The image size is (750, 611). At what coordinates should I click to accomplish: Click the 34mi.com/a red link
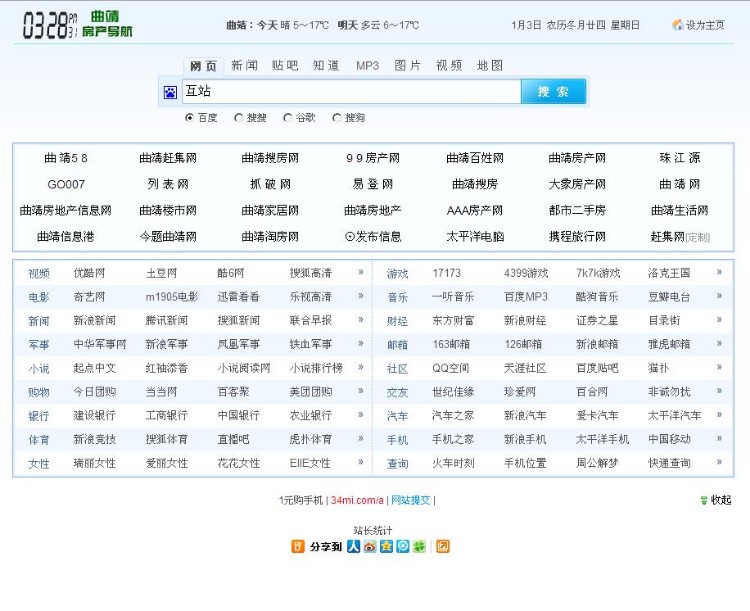click(357, 500)
